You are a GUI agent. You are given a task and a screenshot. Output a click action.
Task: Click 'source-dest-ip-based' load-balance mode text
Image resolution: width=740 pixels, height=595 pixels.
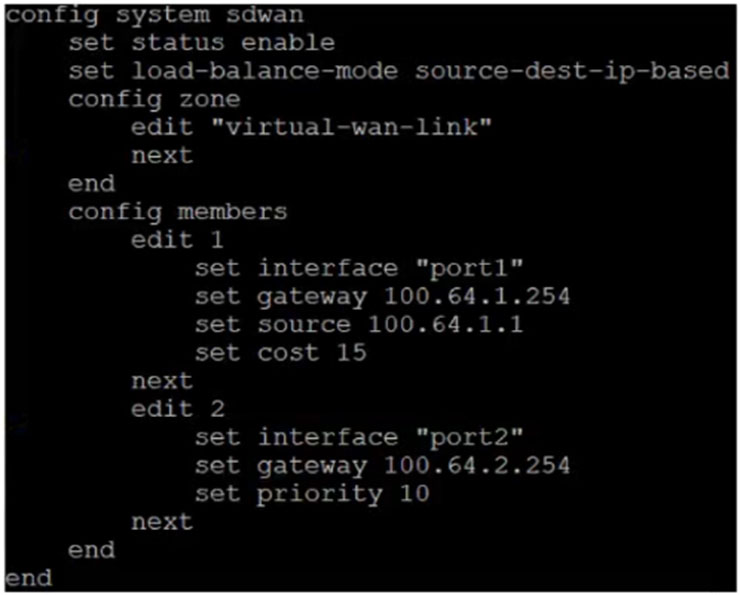(x=572, y=71)
